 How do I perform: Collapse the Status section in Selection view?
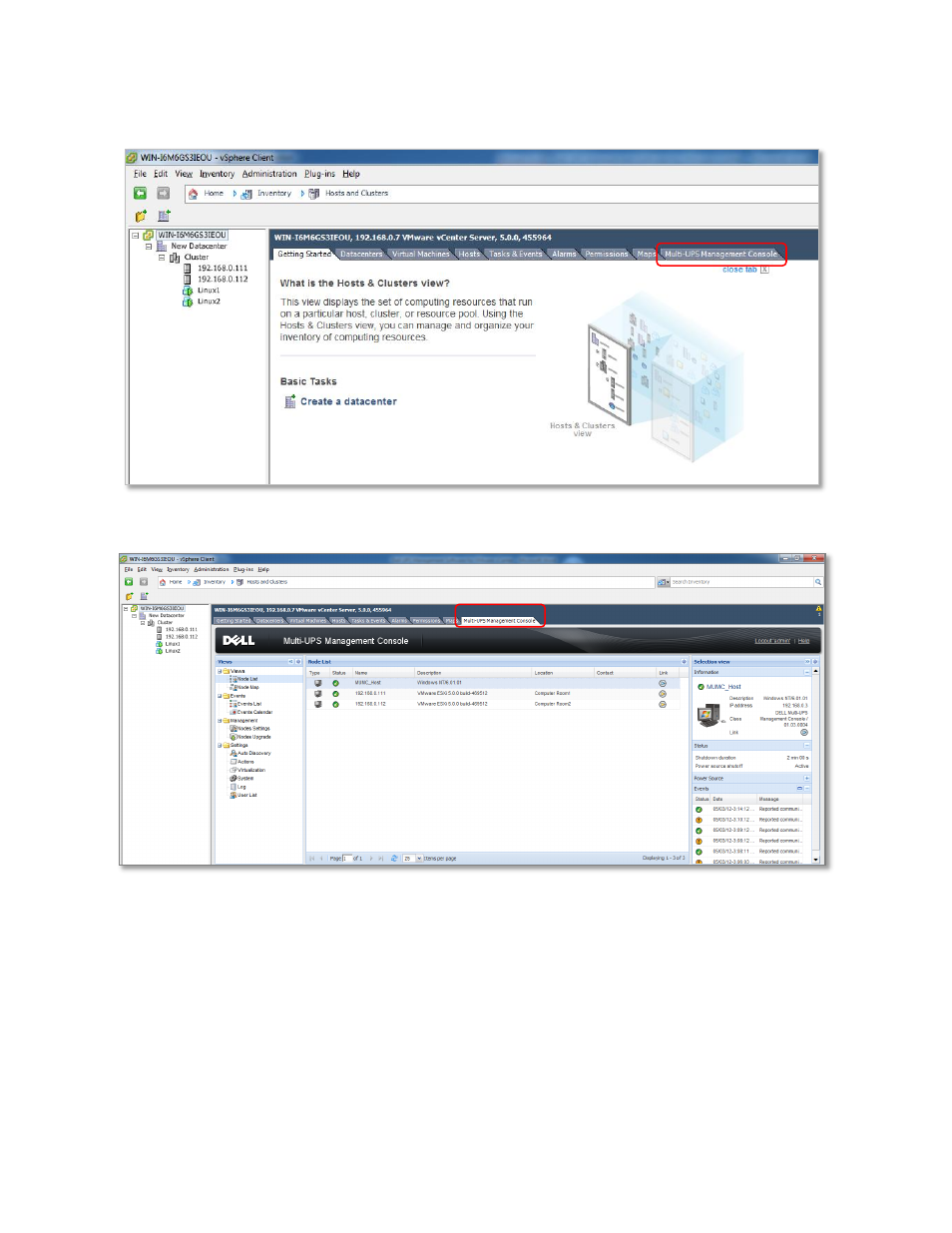click(806, 746)
